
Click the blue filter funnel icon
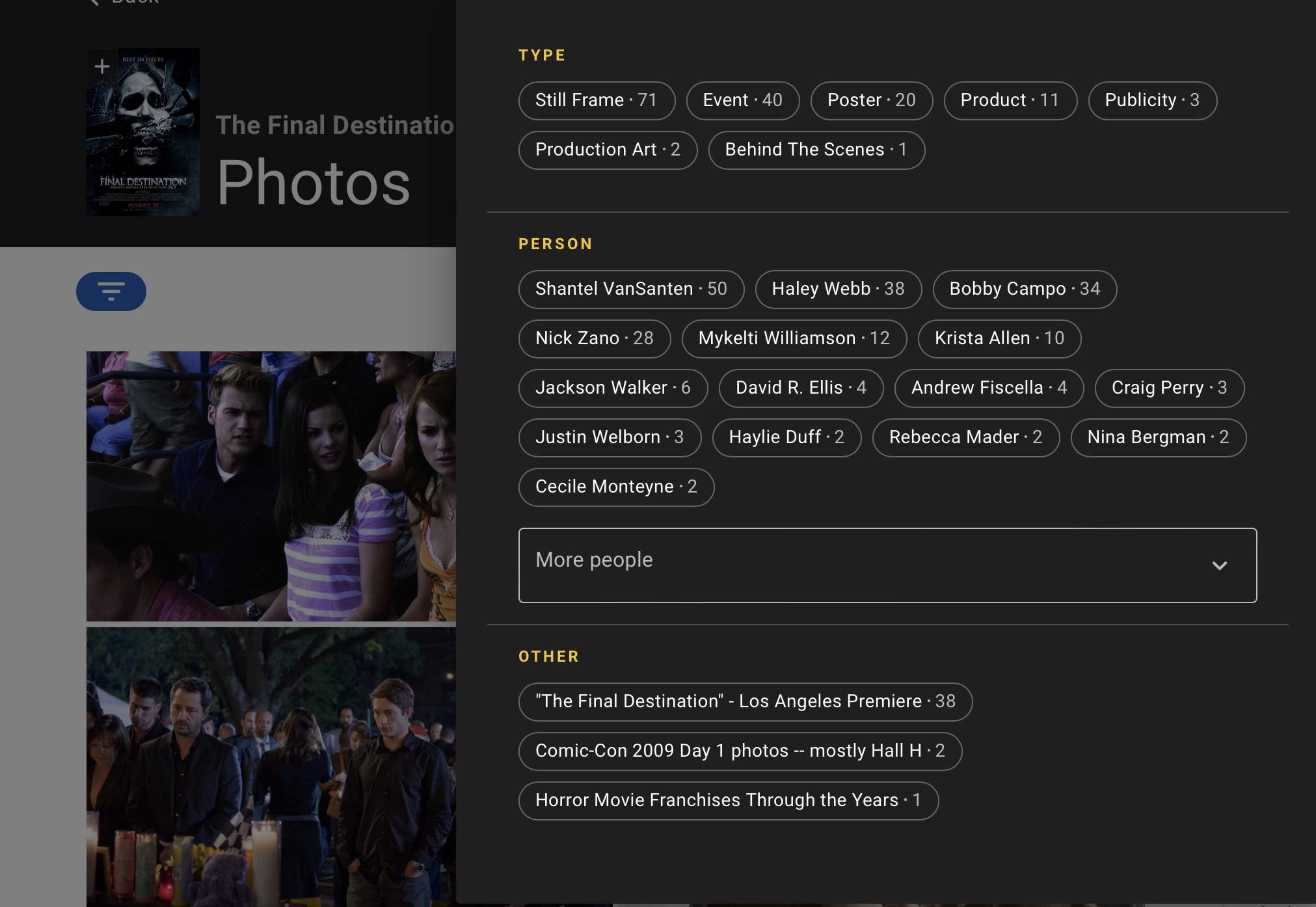pos(111,291)
